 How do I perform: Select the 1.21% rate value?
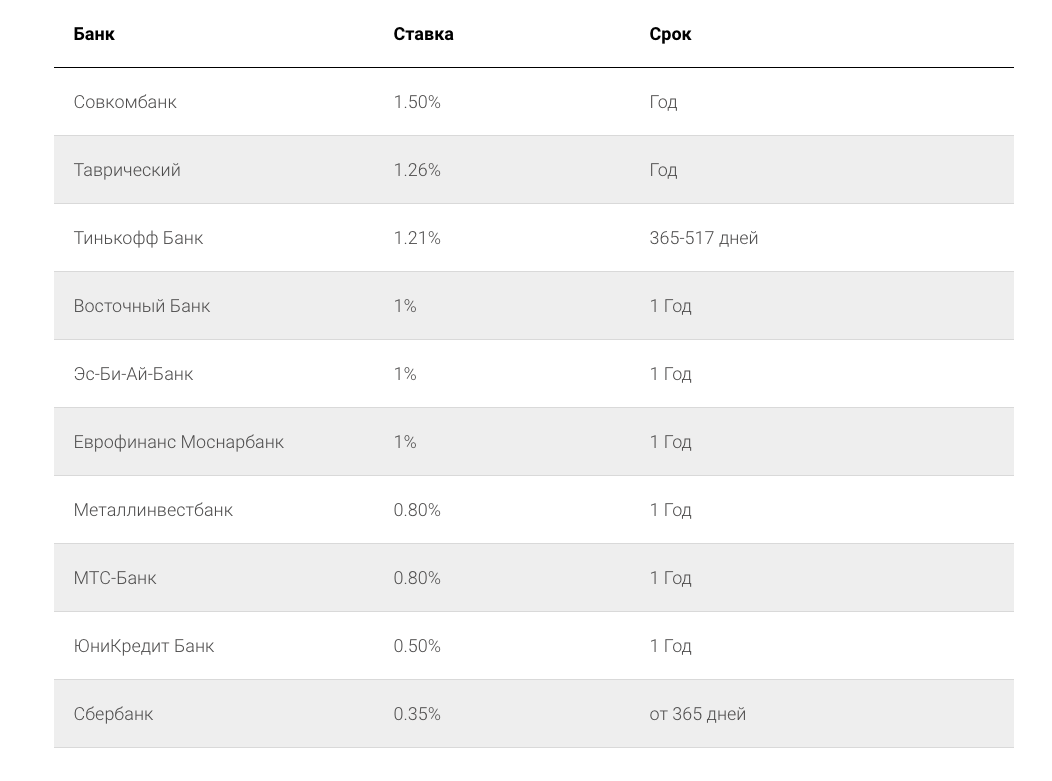tap(417, 238)
